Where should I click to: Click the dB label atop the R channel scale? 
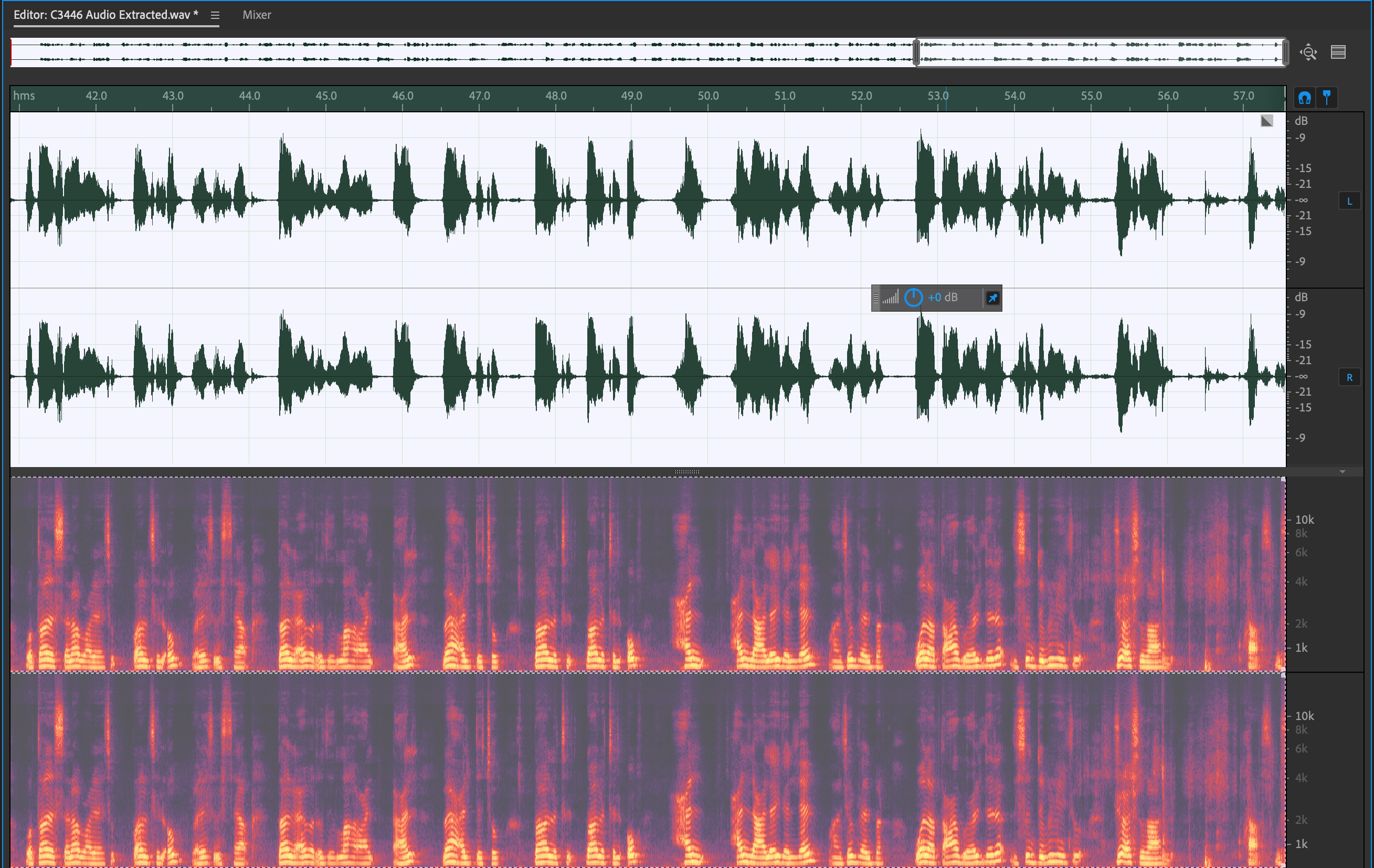(1301, 297)
